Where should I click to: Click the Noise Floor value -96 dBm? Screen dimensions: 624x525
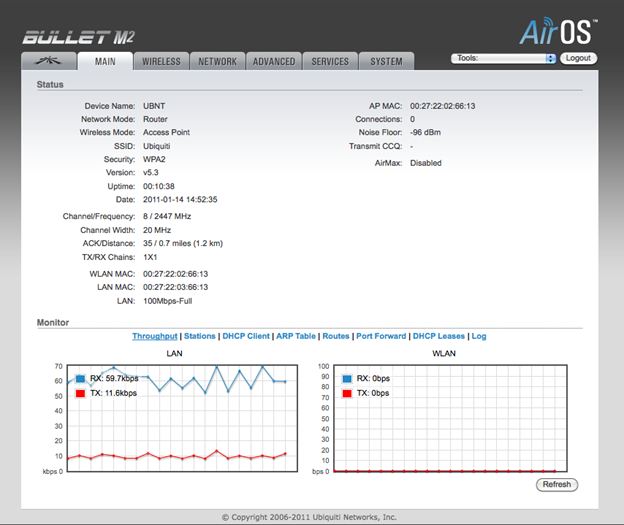(x=425, y=132)
